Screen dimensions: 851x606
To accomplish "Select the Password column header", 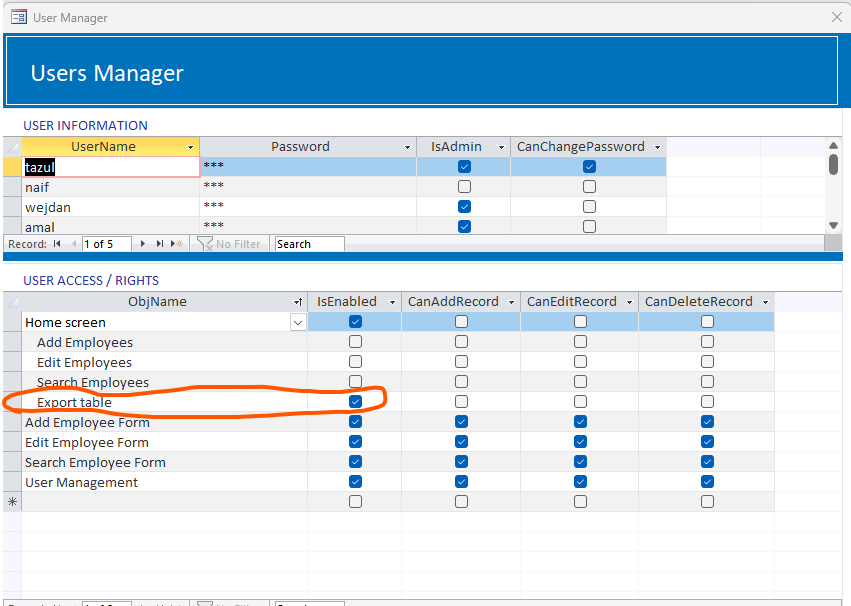I will [x=300, y=147].
